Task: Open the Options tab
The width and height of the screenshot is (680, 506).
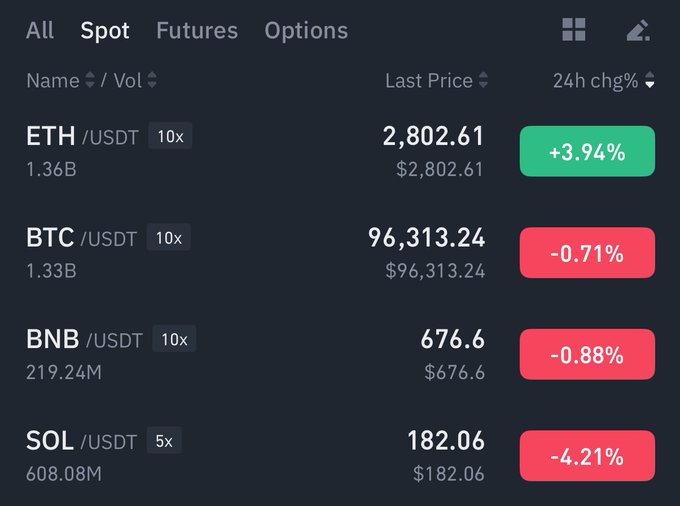Action: point(306,31)
